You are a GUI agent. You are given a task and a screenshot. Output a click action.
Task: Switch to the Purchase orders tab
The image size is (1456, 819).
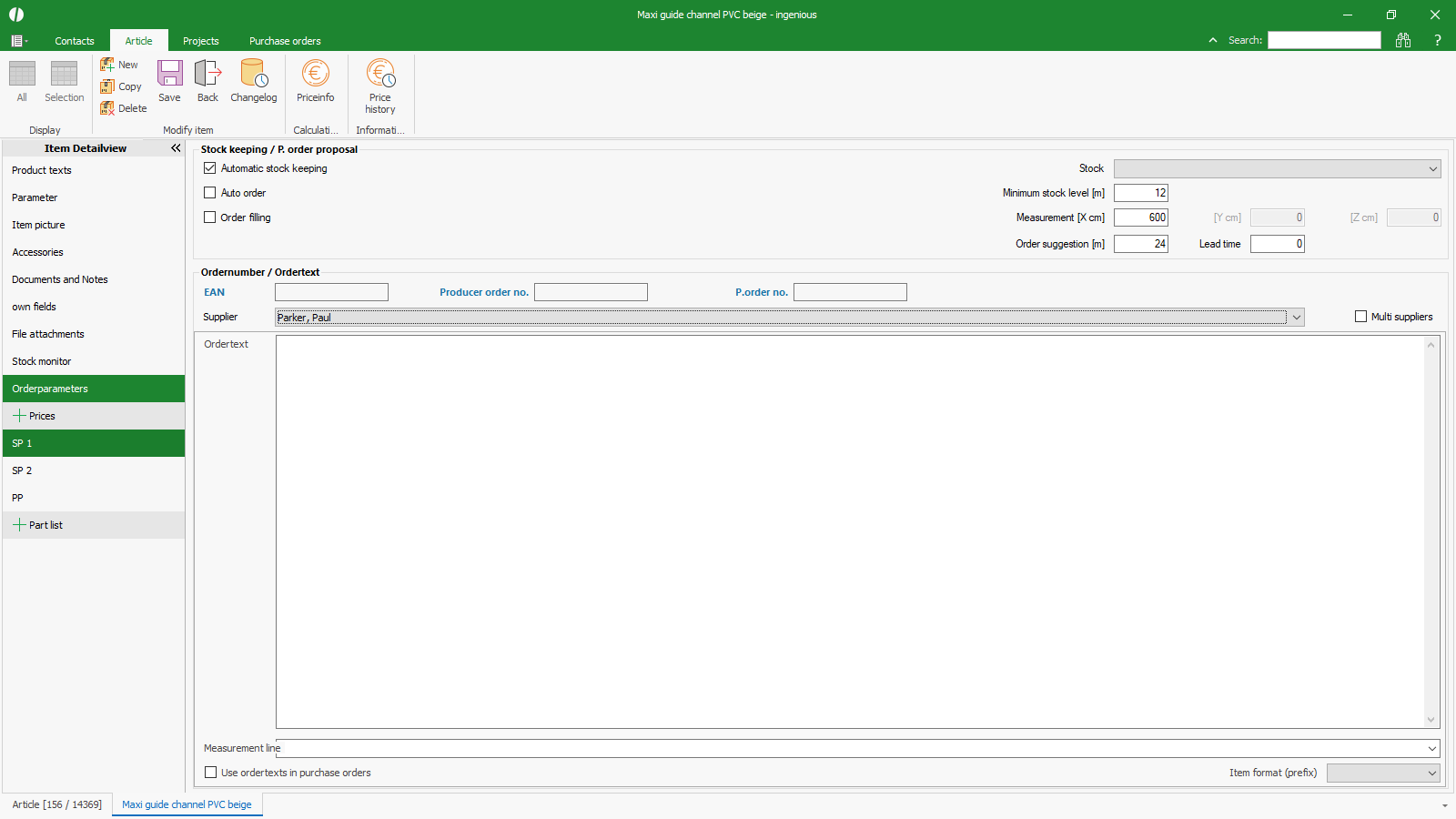tap(285, 41)
